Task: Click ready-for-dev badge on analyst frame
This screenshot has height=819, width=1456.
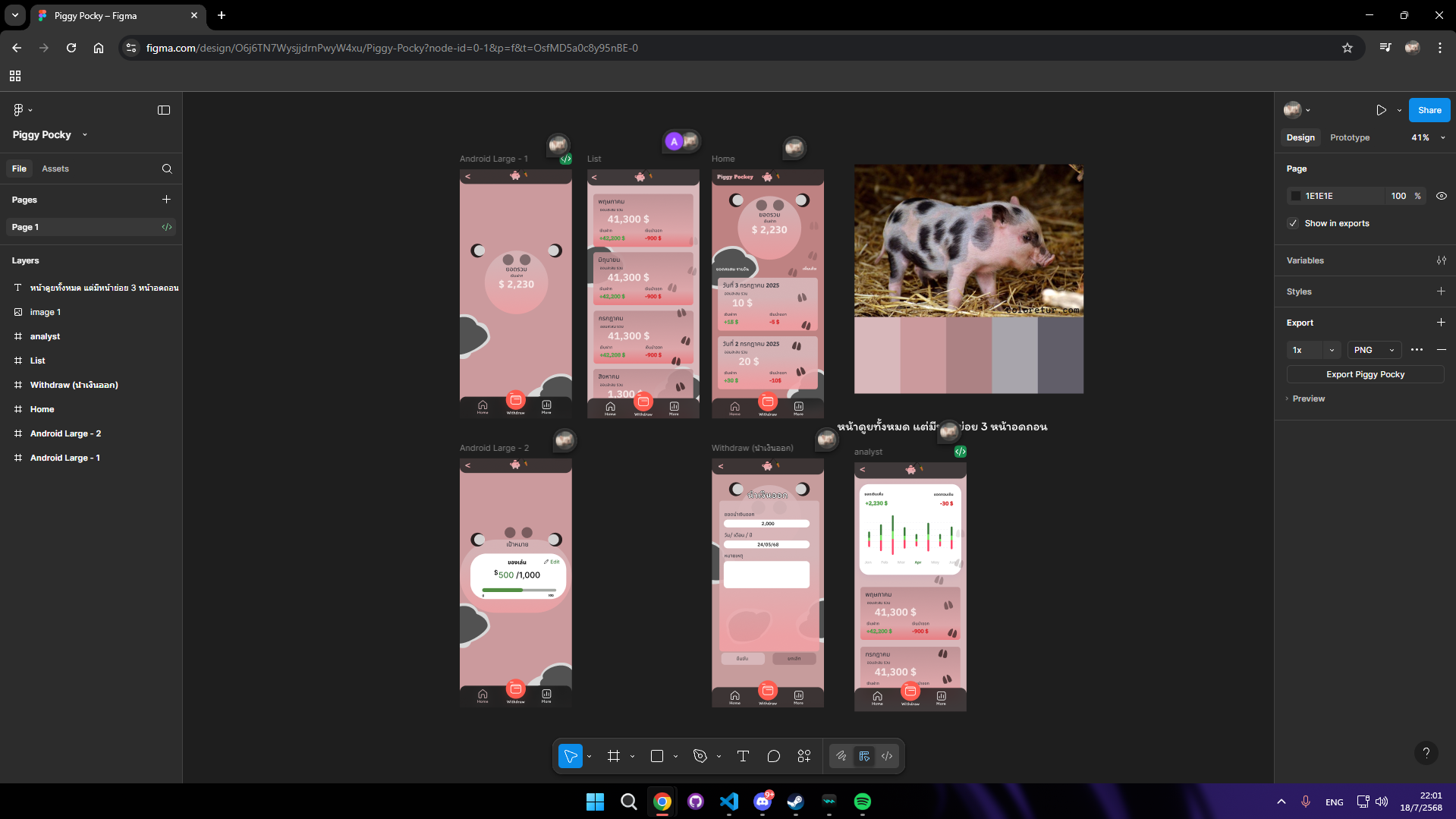Action: coord(961,452)
